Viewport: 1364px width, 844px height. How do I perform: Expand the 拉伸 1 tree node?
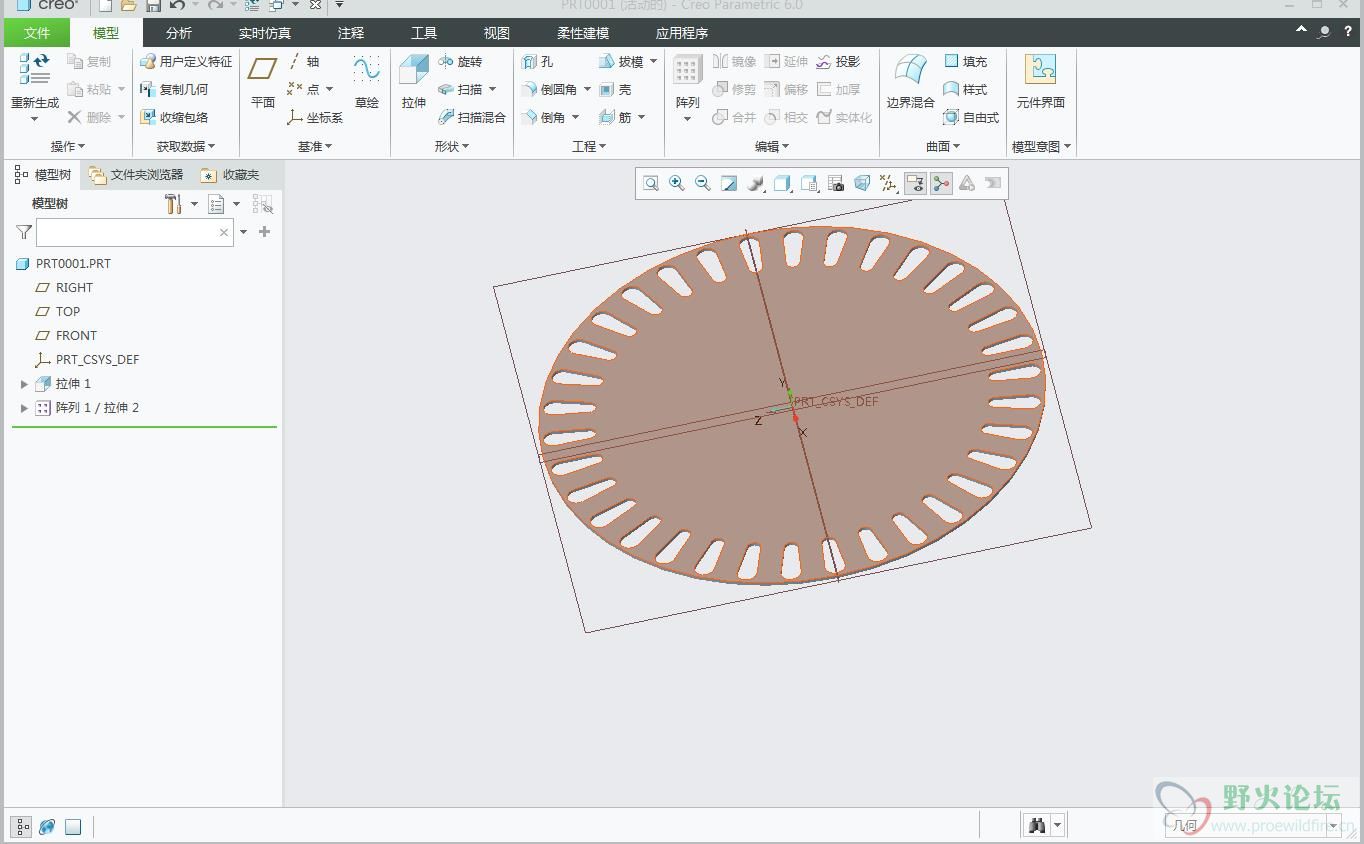point(25,384)
